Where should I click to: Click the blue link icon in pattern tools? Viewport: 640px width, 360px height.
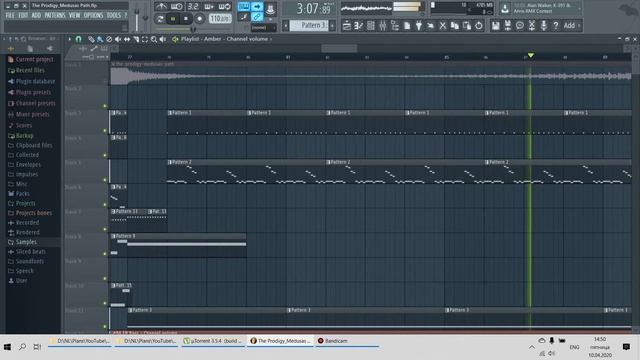click(x=257, y=17)
